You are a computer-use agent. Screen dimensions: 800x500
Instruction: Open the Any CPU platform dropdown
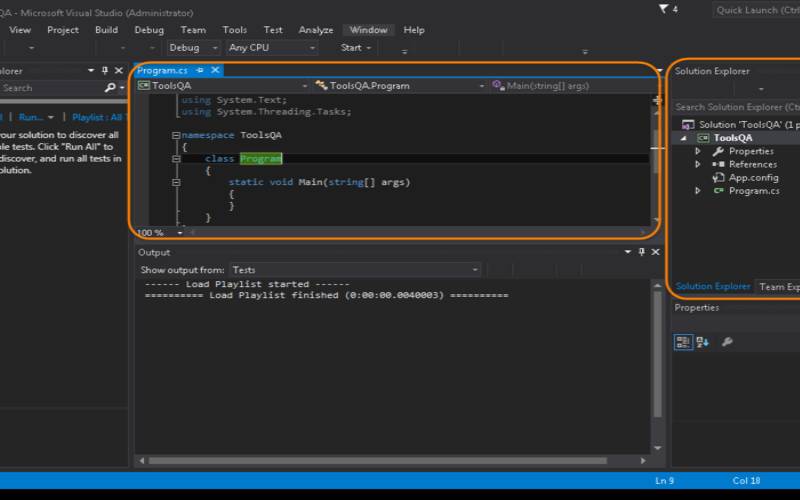point(272,48)
